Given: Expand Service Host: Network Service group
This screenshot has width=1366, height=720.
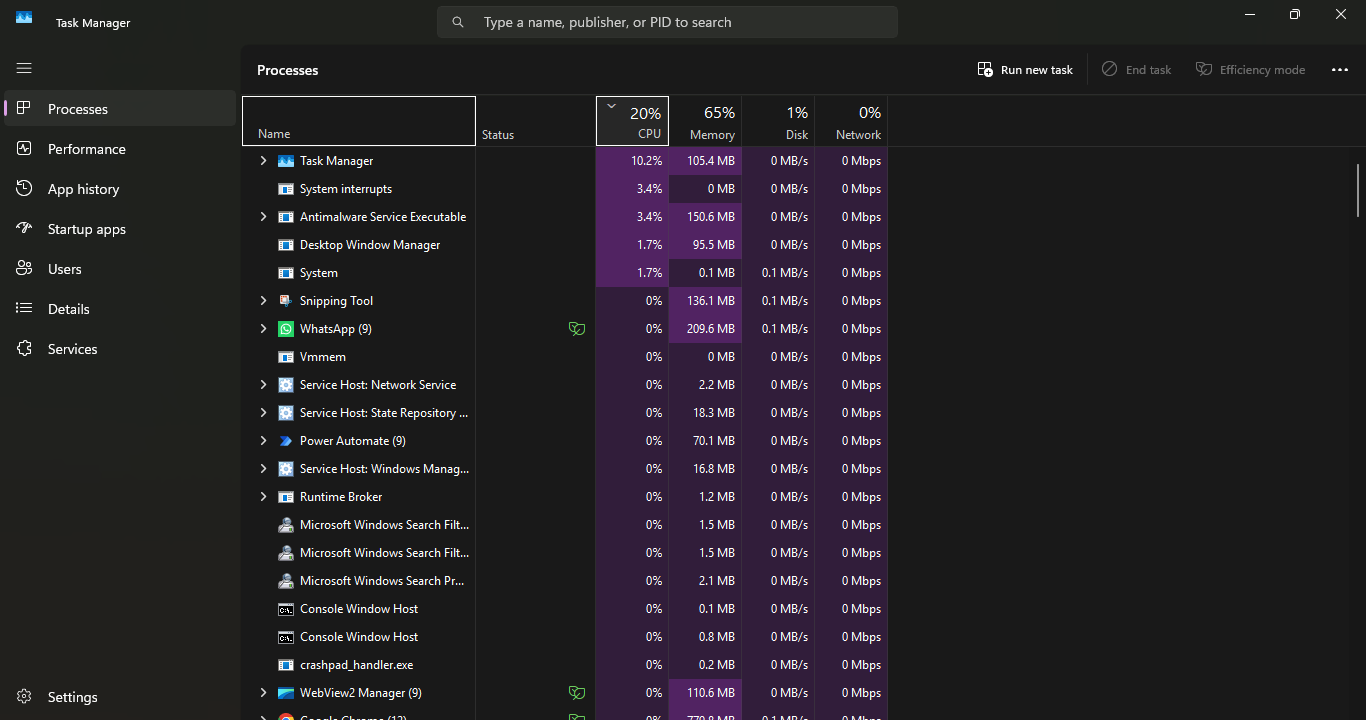Looking at the screenshot, I should coord(263,385).
